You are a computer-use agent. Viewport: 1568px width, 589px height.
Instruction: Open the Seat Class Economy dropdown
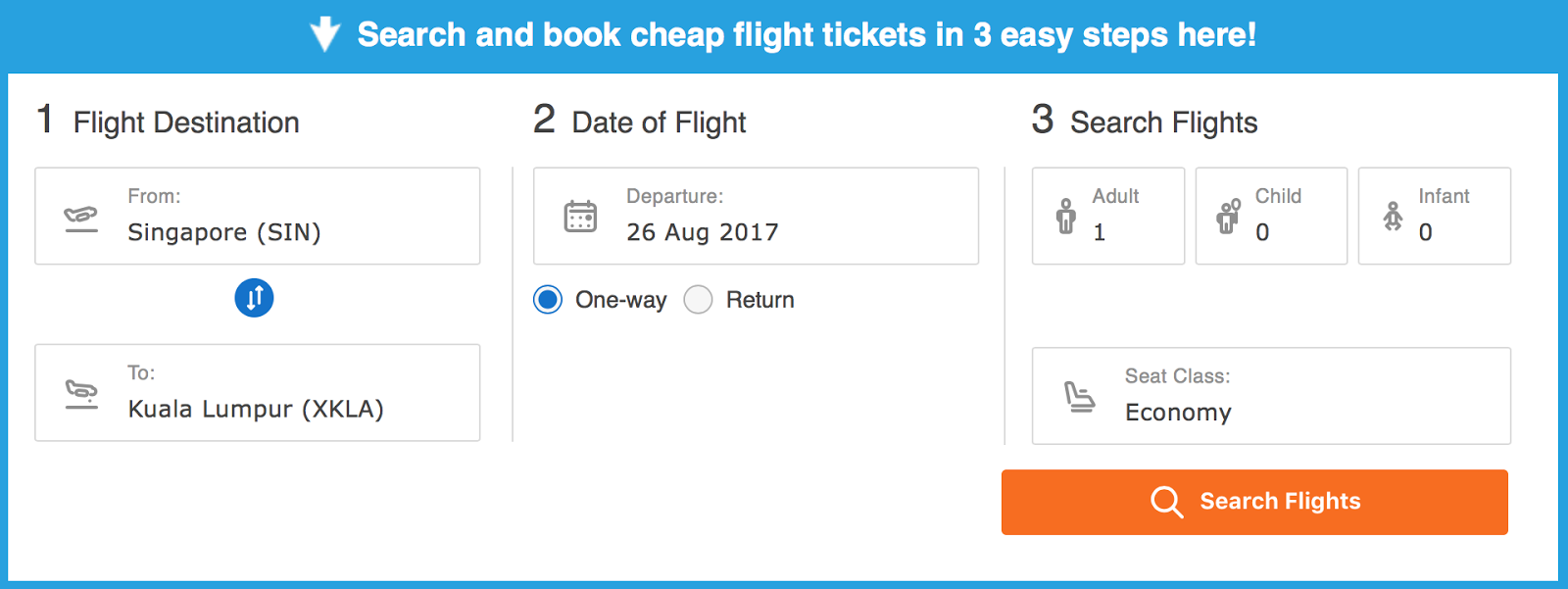(1271, 396)
